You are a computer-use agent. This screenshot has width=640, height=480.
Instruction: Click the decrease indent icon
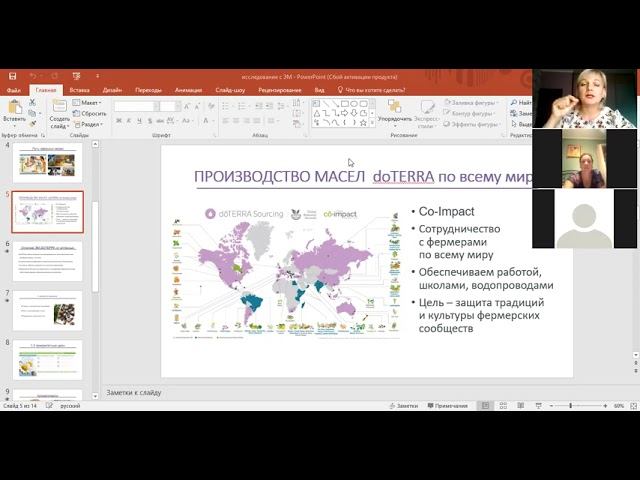tap(259, 107)
